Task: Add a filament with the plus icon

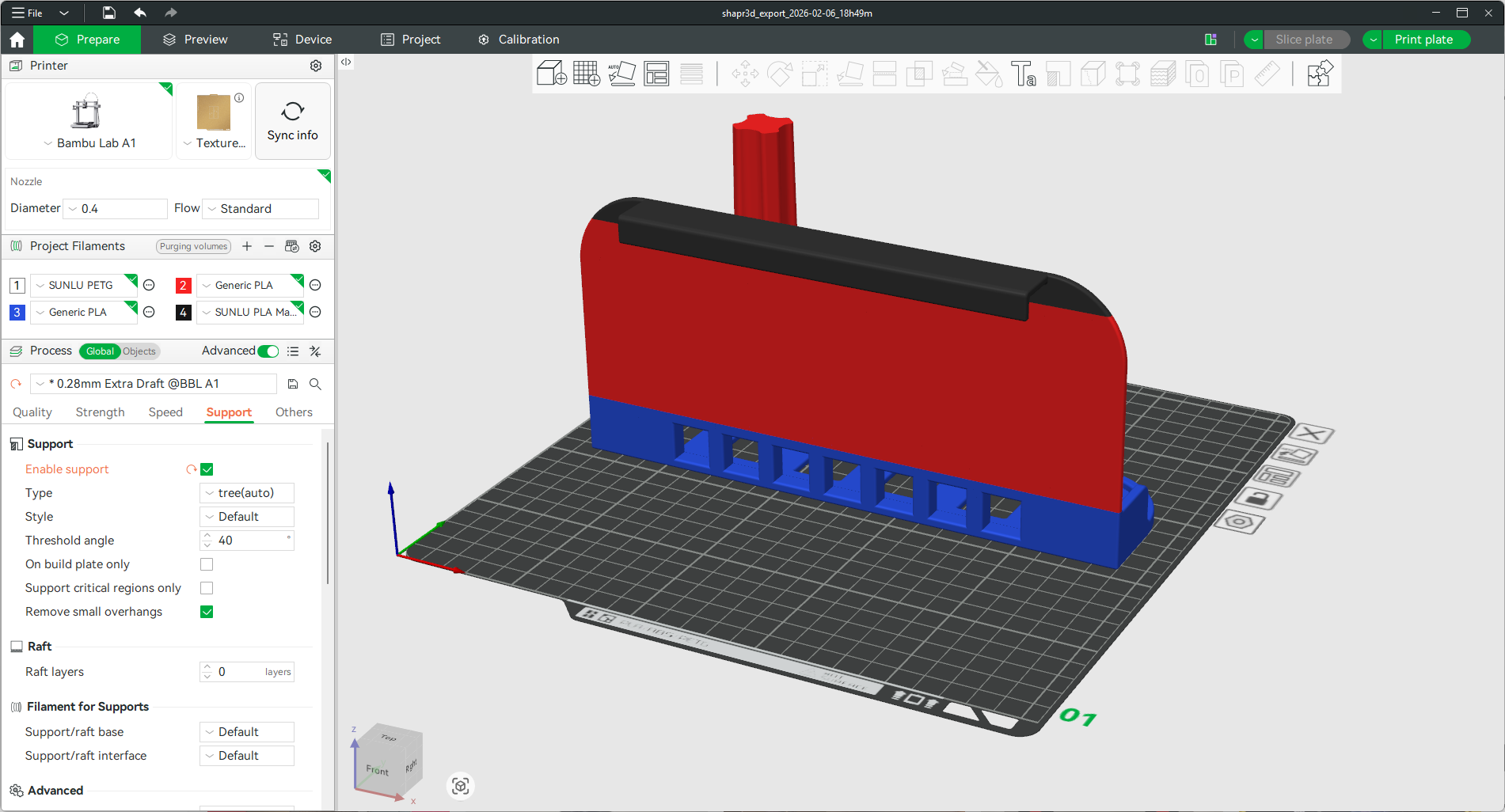Action: click(x=247, y=246)
